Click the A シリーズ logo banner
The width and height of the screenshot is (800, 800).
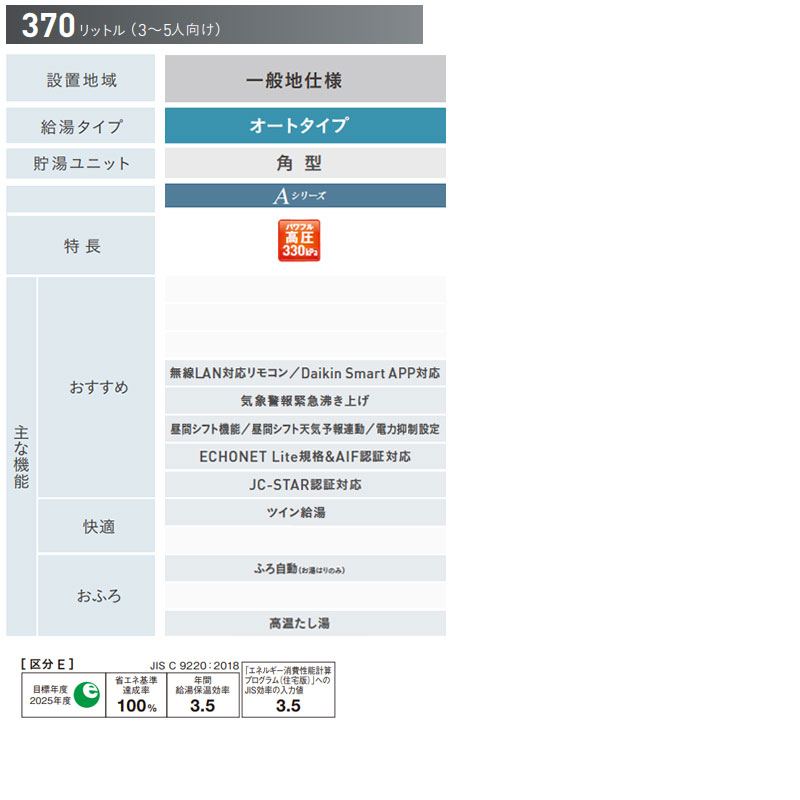coord(305,195)
